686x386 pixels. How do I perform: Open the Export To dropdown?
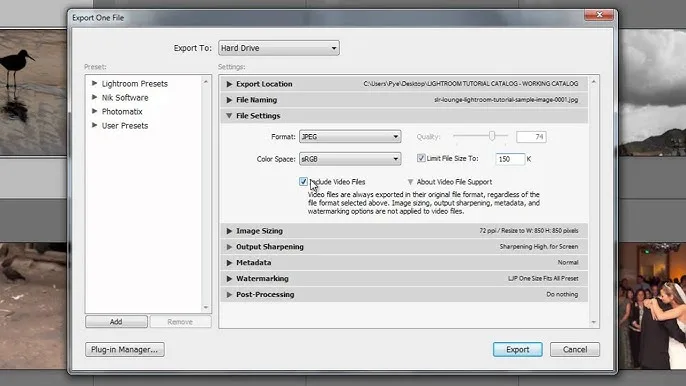click(279, 48)
